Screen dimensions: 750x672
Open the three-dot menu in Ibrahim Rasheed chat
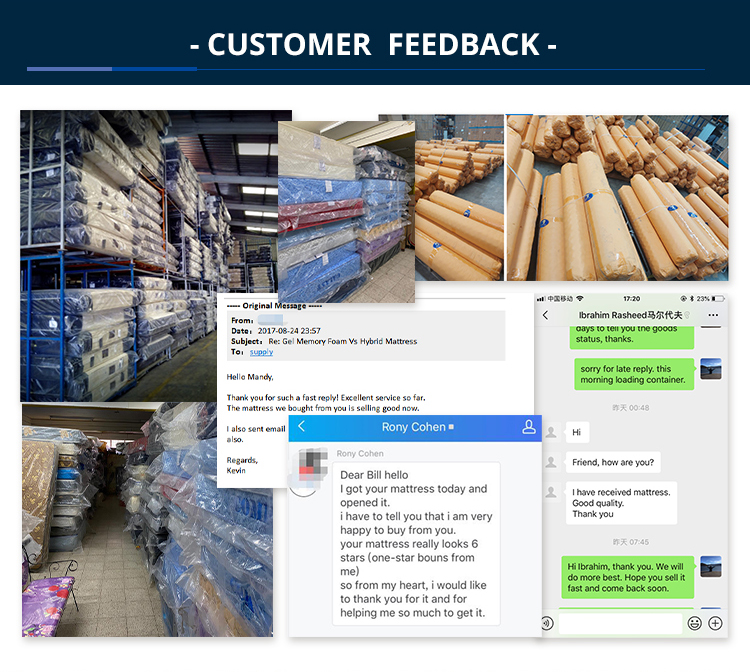(713, 315)
